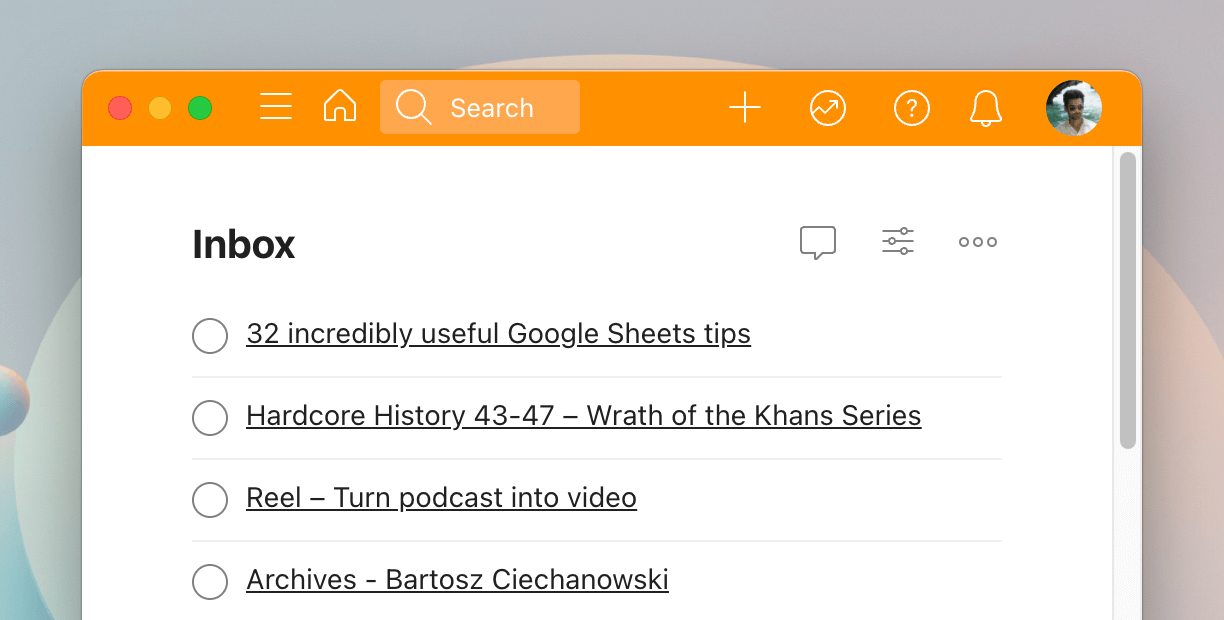
Task: Open the hamburger navigation menu
Action: pos(276,107)
